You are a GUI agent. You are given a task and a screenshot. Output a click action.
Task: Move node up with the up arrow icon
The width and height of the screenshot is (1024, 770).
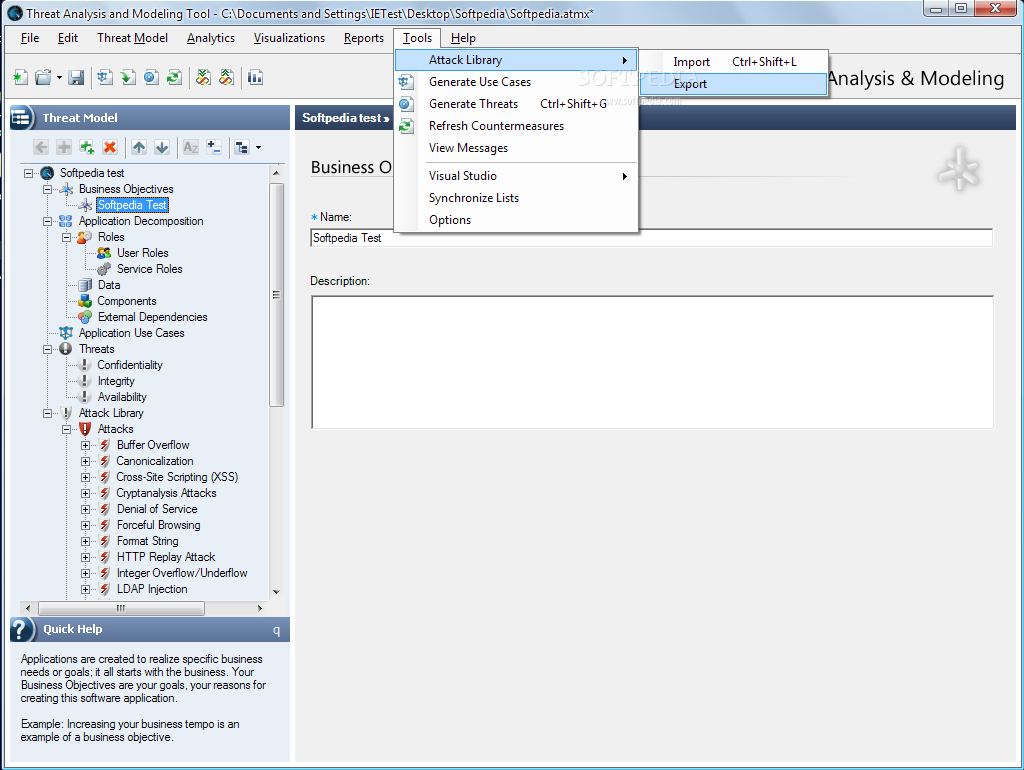[x=138, y=148]
